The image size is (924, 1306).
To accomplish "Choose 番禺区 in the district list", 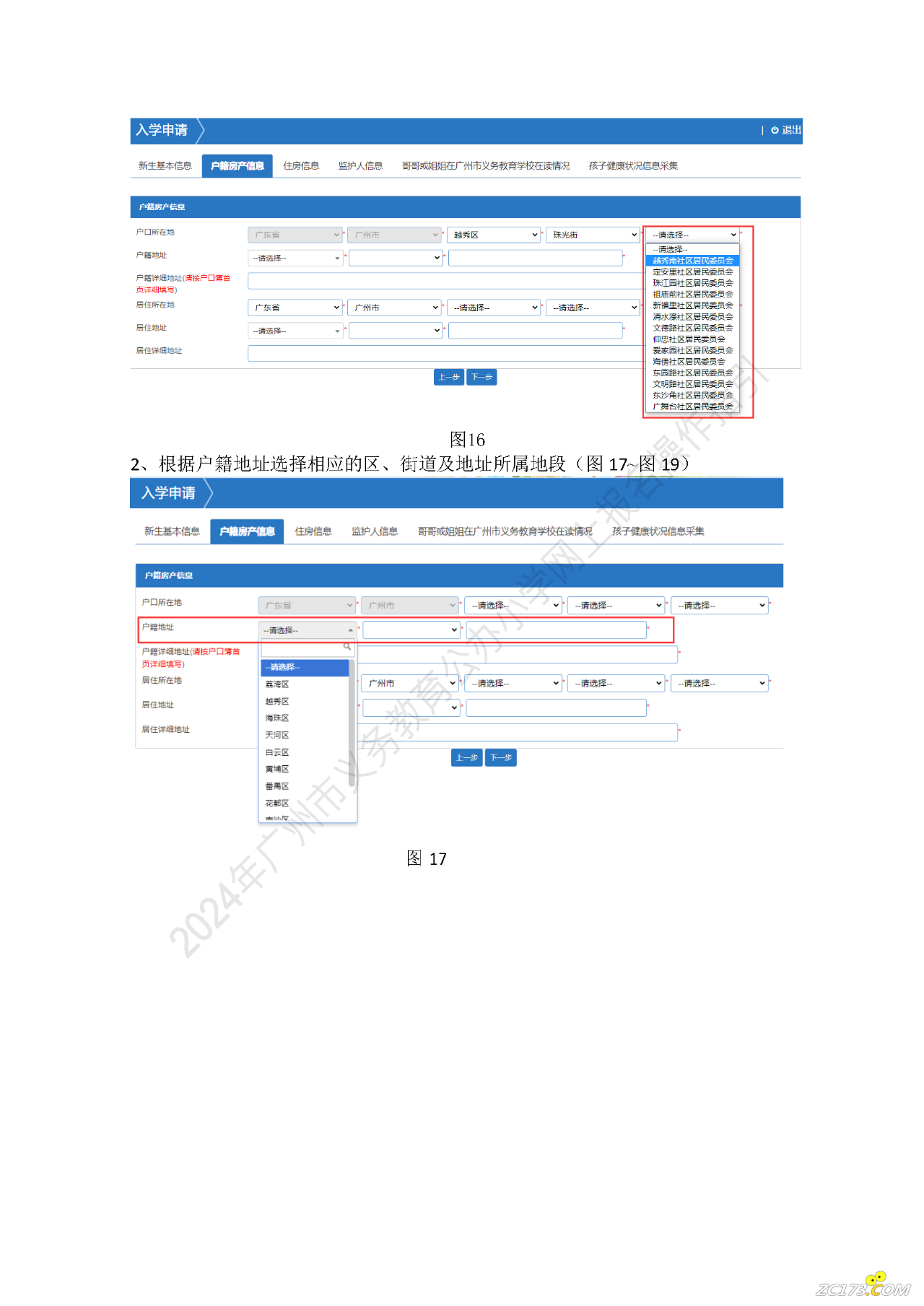I will 304,787.
